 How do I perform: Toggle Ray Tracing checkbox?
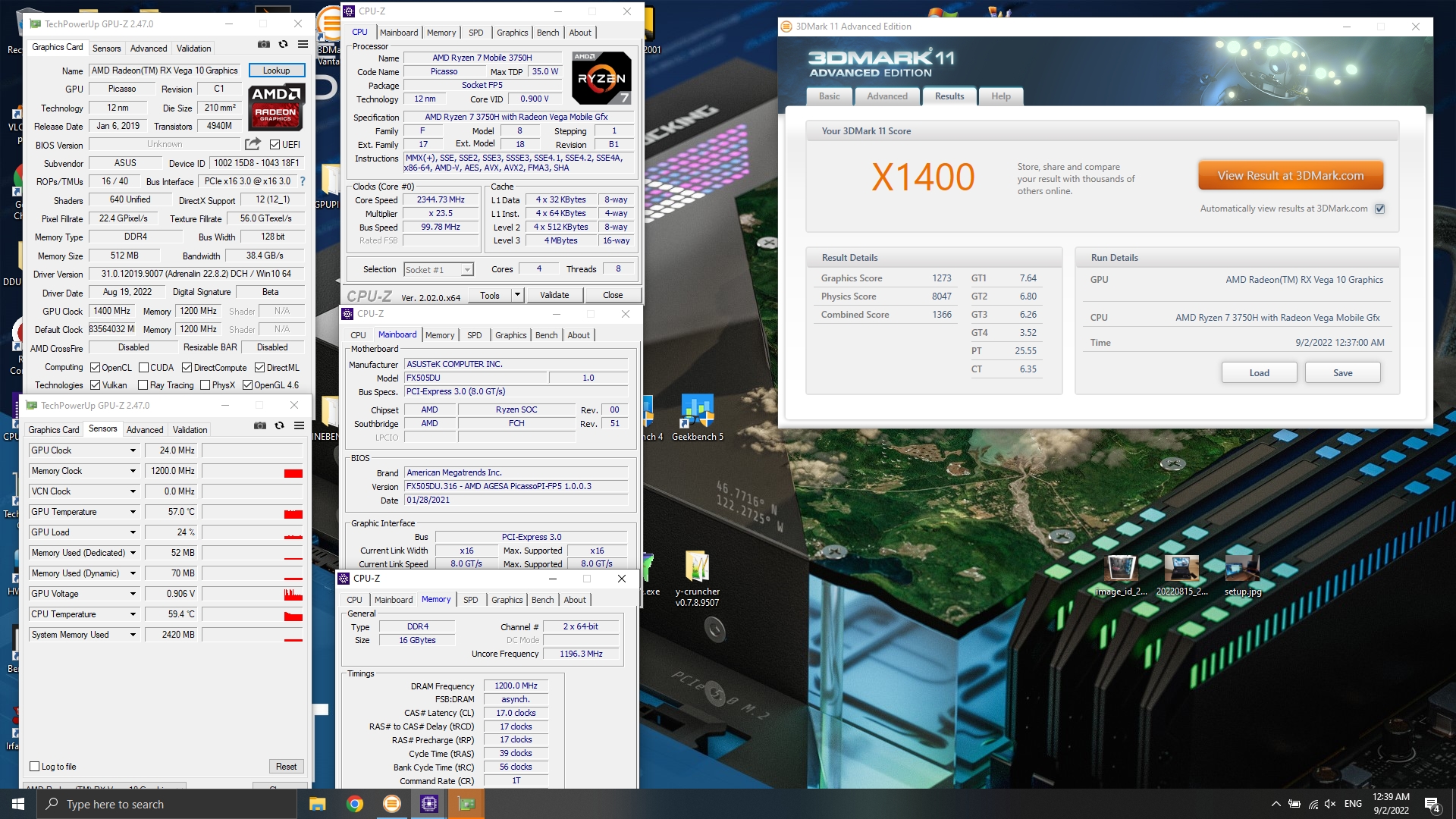click(143, 385)
